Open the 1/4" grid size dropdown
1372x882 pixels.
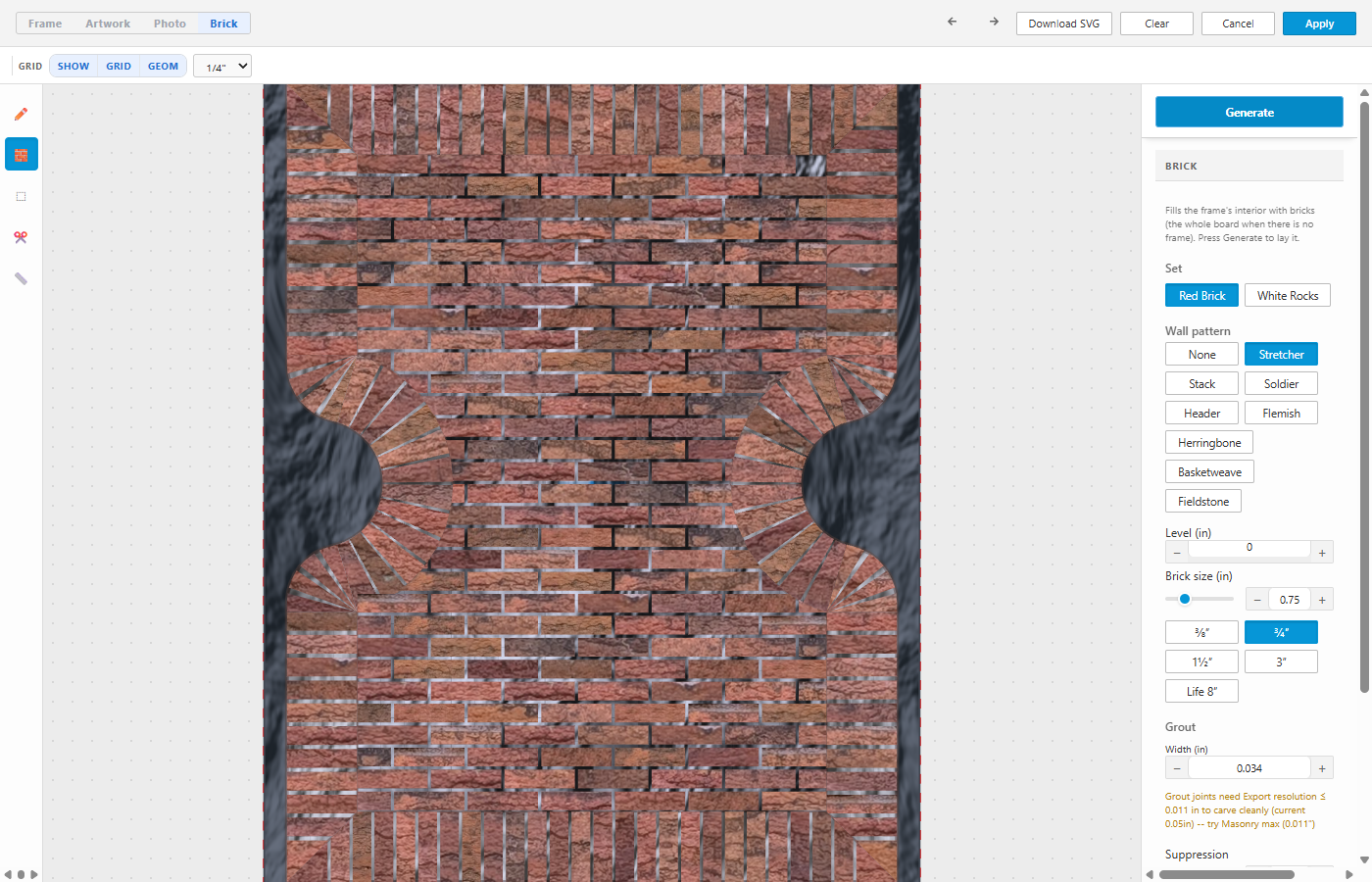[x=222, y=66]
